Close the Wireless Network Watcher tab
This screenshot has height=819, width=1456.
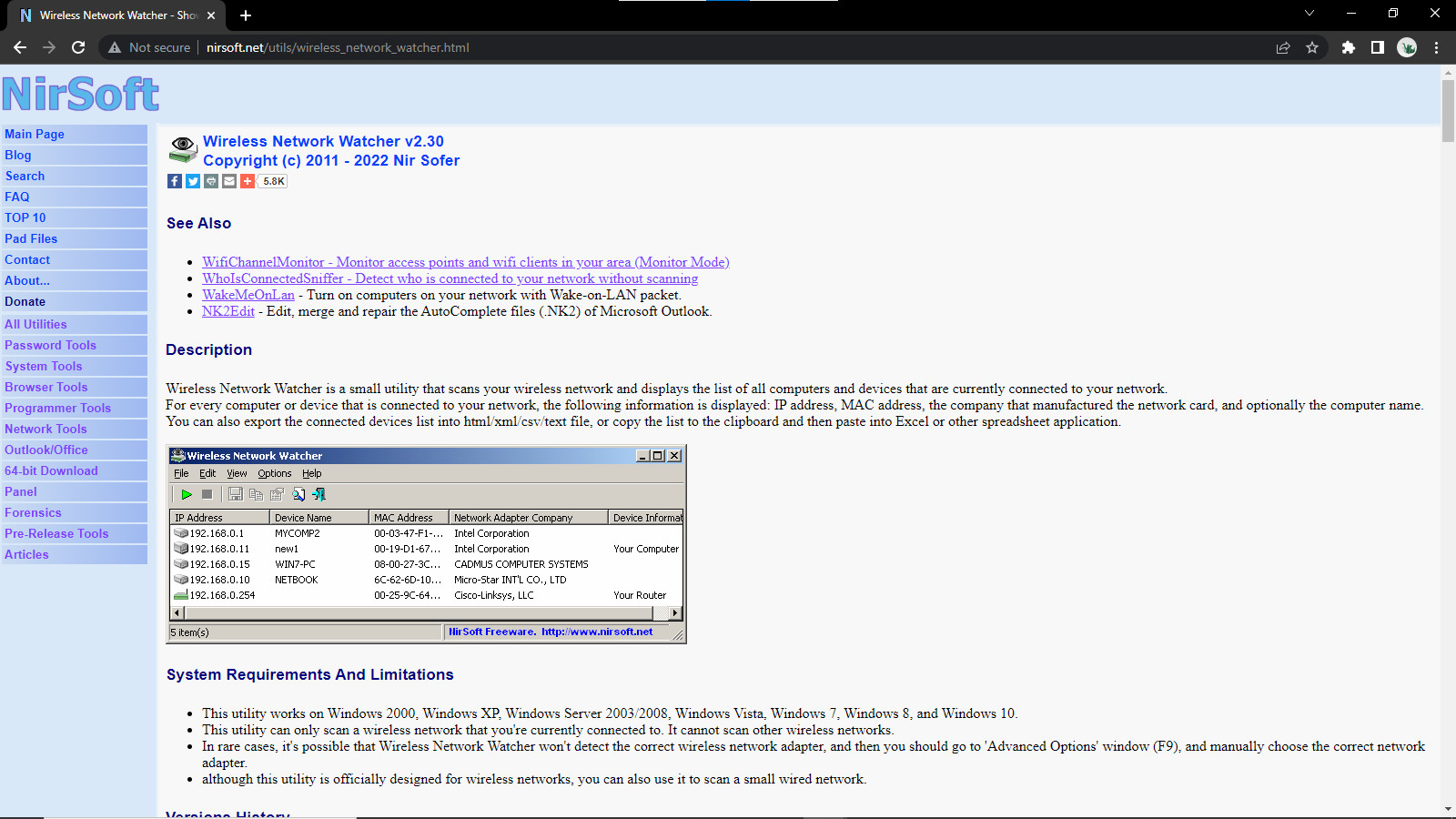coord(211,15)
